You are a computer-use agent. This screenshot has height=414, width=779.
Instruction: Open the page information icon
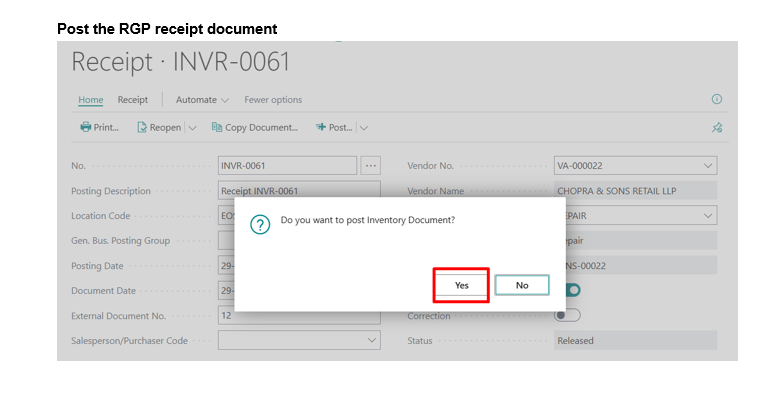(716, 99)
